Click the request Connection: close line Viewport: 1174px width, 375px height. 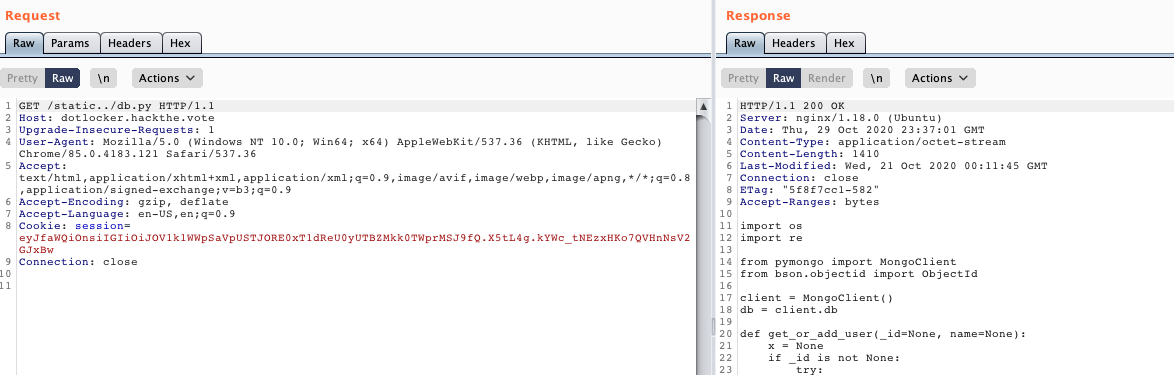tap(78, 262)
